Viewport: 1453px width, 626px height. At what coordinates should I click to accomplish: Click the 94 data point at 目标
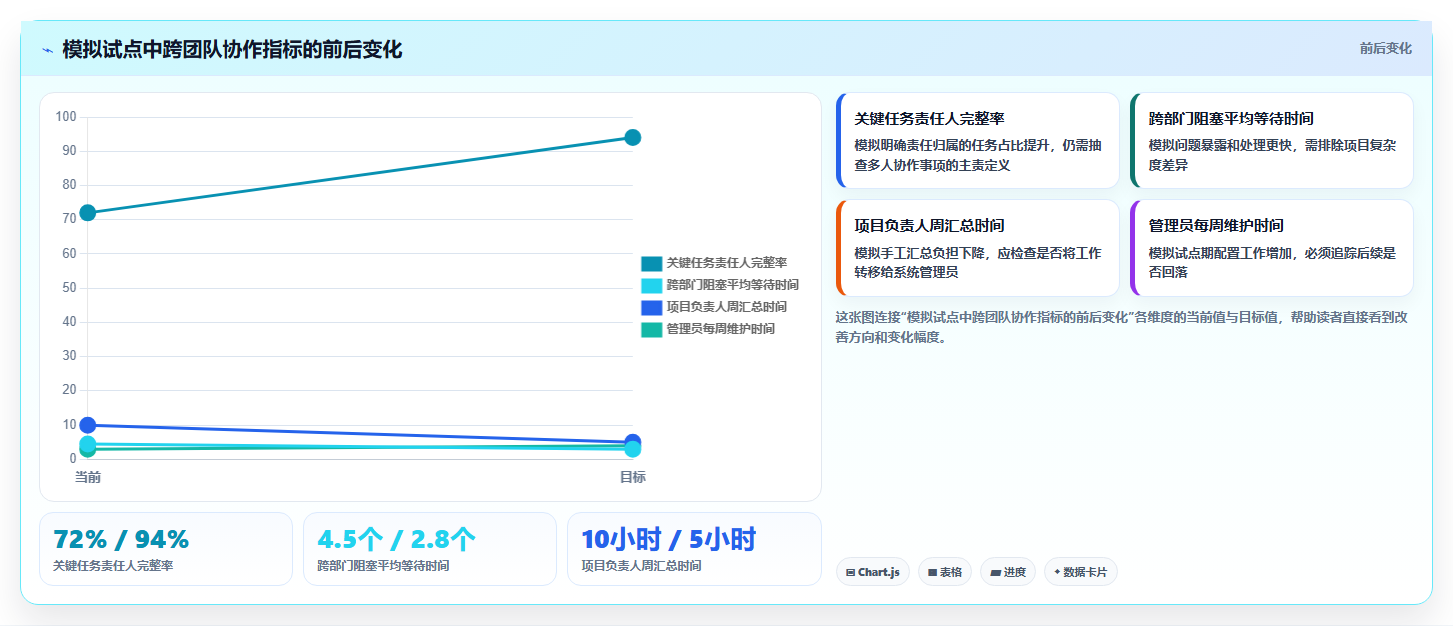coord(632,137)
